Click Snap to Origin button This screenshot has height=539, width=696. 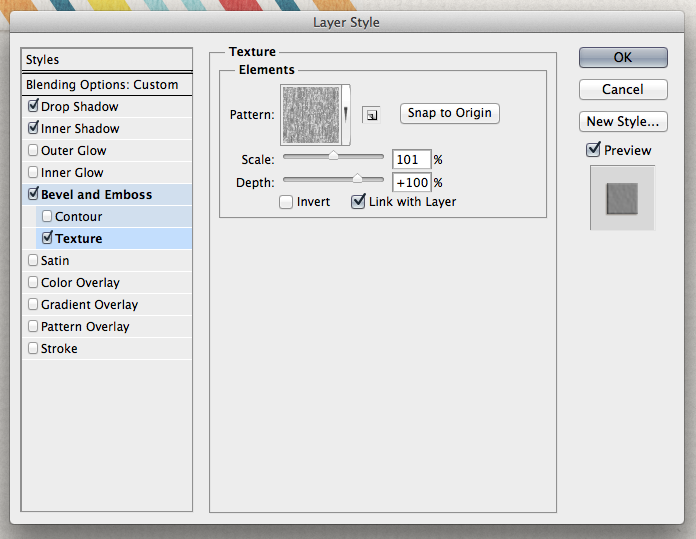[450, 113]
